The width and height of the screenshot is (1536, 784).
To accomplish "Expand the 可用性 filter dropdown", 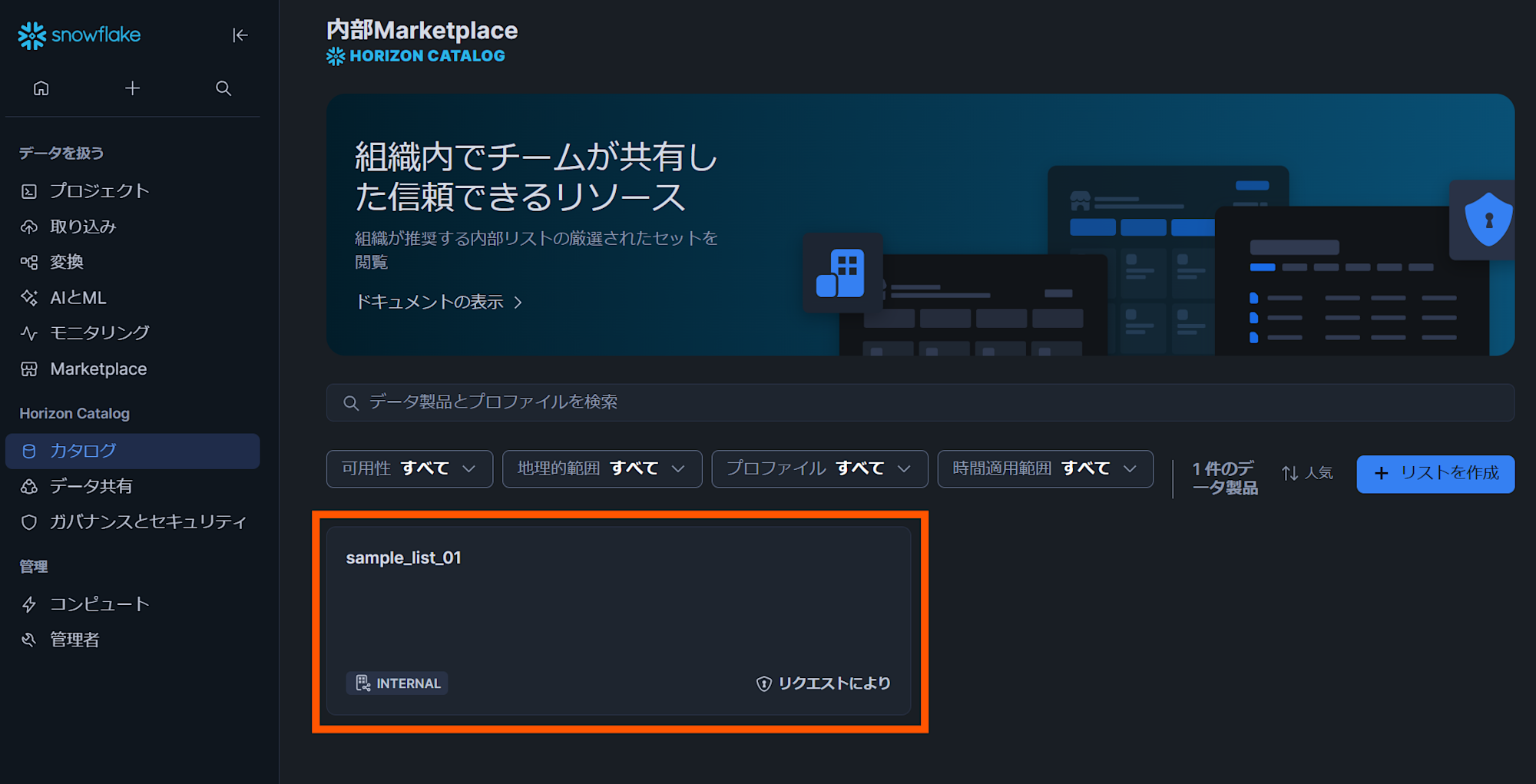I will point(409,468).
